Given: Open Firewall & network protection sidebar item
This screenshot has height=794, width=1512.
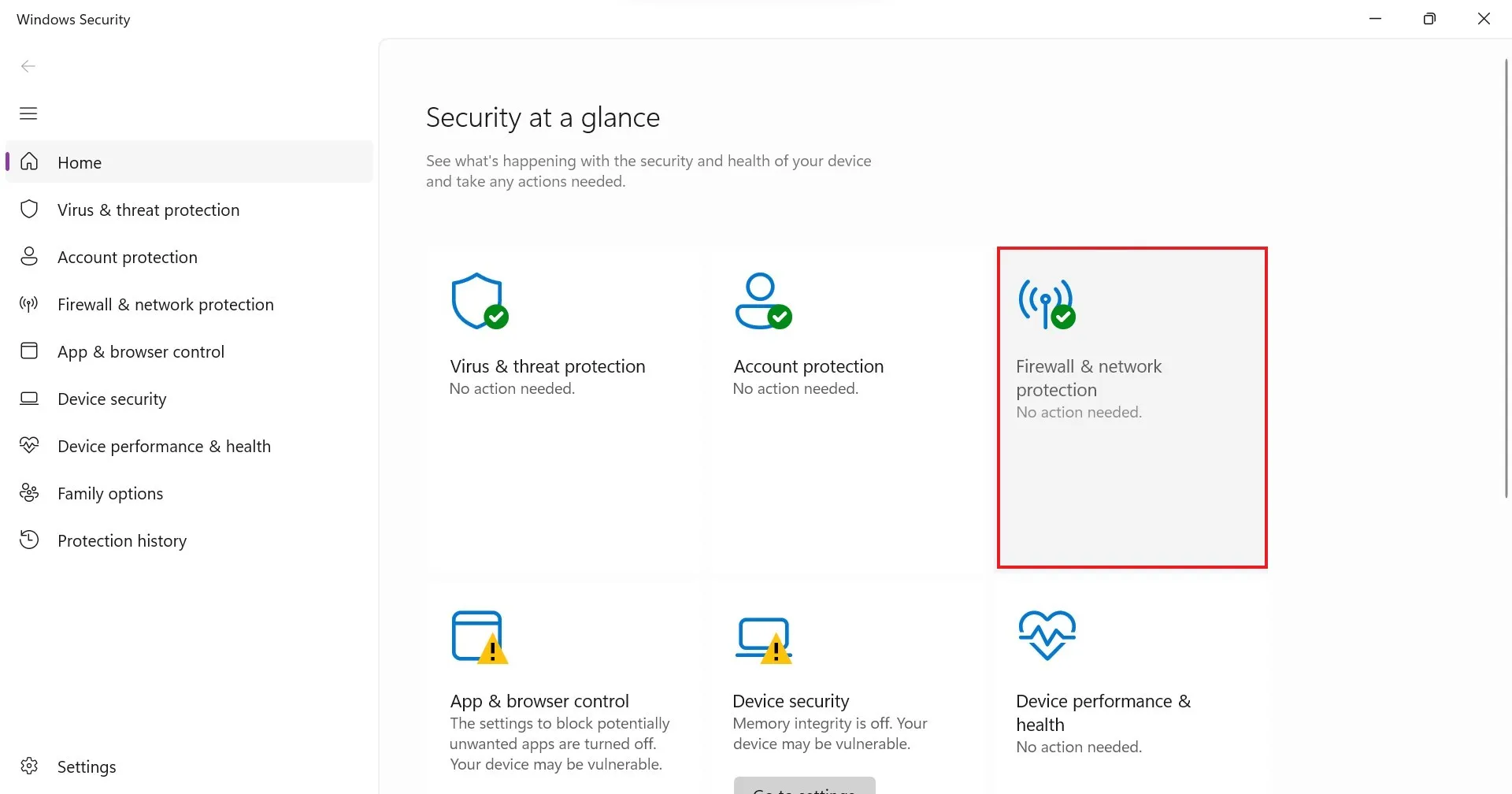Looking at the screenshot, I should coord(165,305).
